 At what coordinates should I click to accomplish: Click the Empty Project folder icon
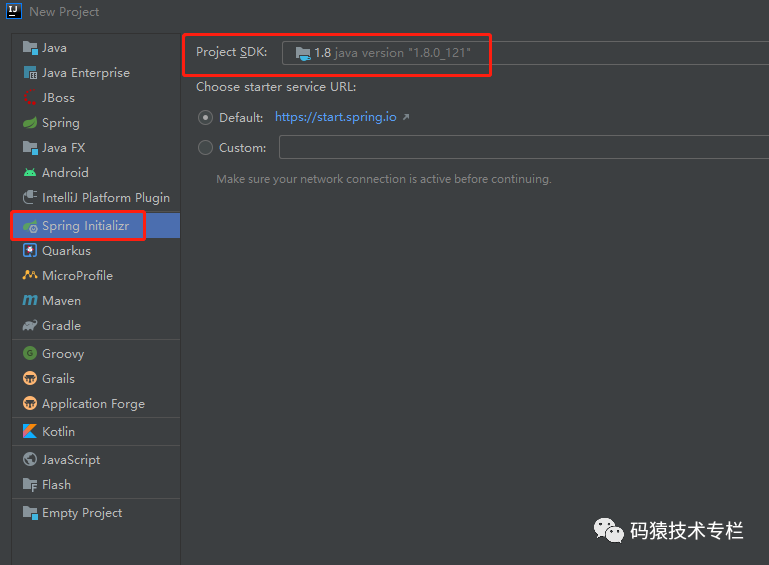point(30,513)
